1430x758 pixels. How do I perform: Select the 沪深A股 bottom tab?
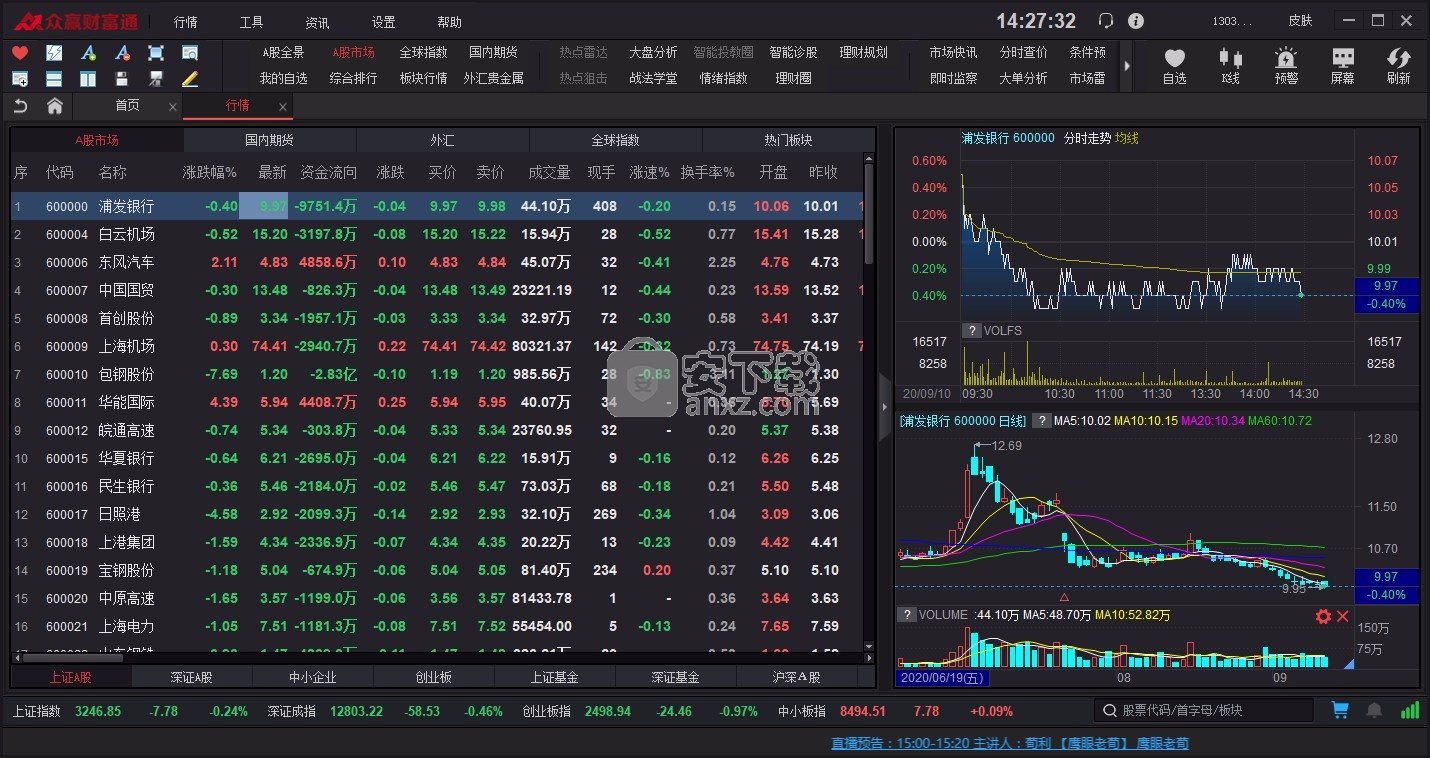(796, 677)
